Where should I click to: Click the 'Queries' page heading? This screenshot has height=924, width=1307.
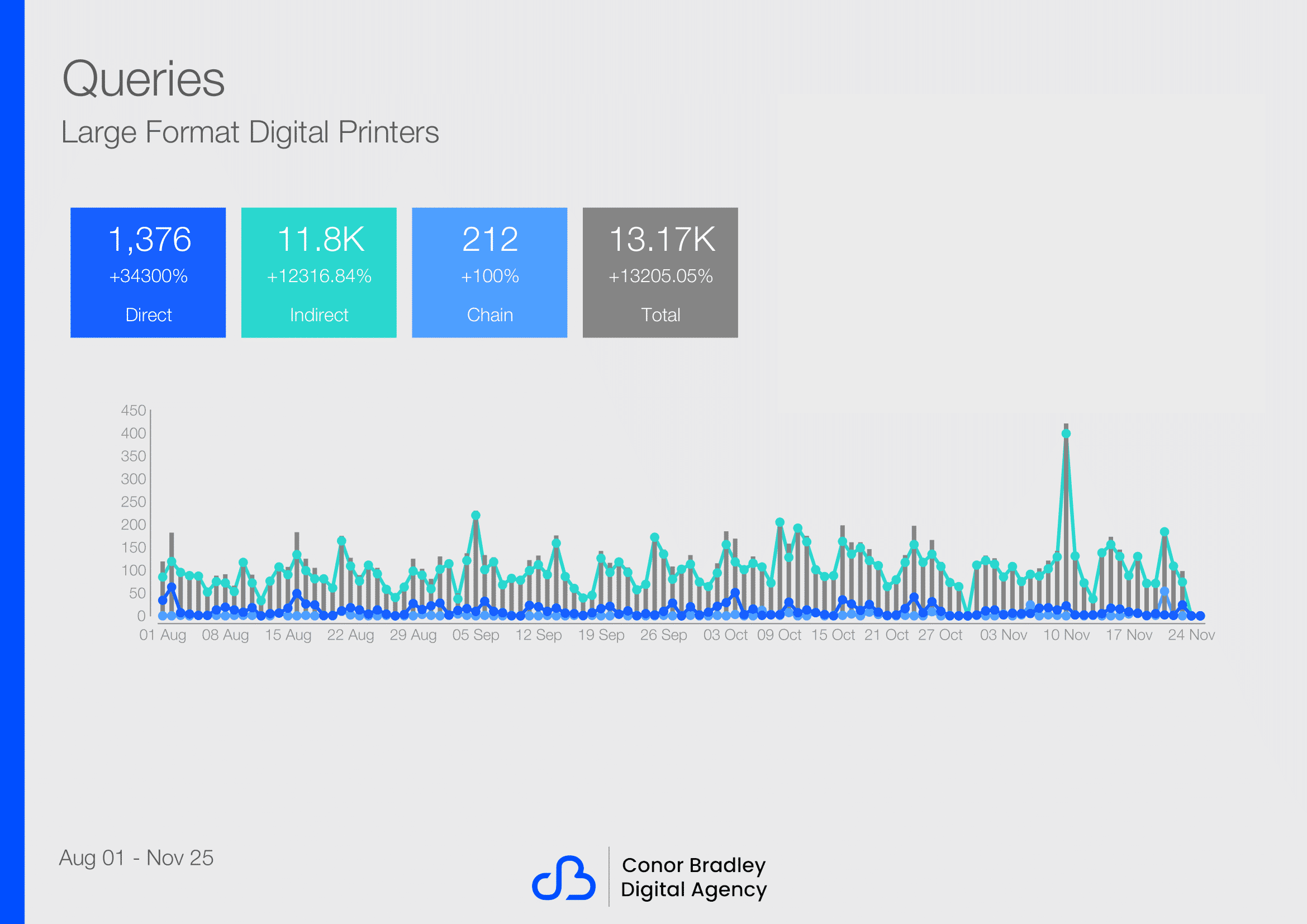144,79
